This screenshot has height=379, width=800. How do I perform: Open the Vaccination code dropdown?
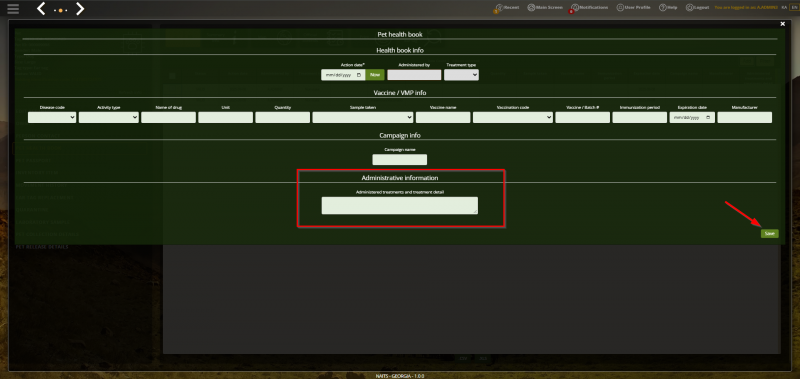tap(513, 117)
